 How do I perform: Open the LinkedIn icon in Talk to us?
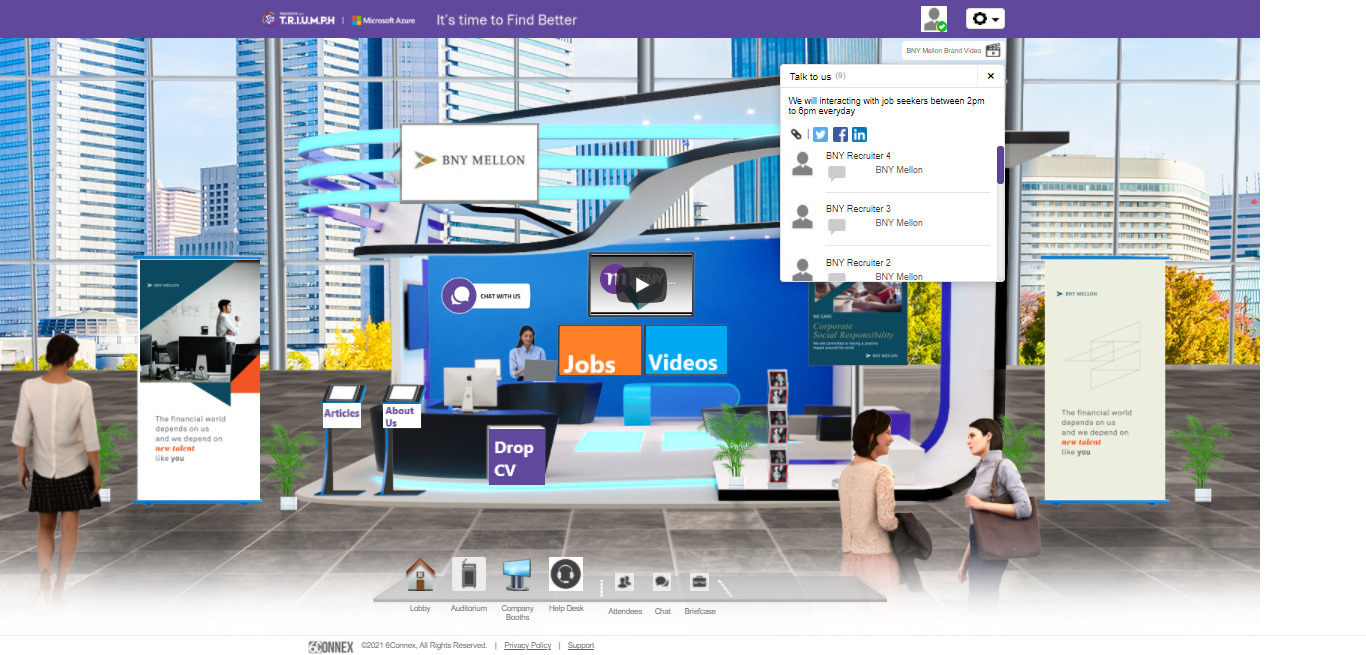860,135
